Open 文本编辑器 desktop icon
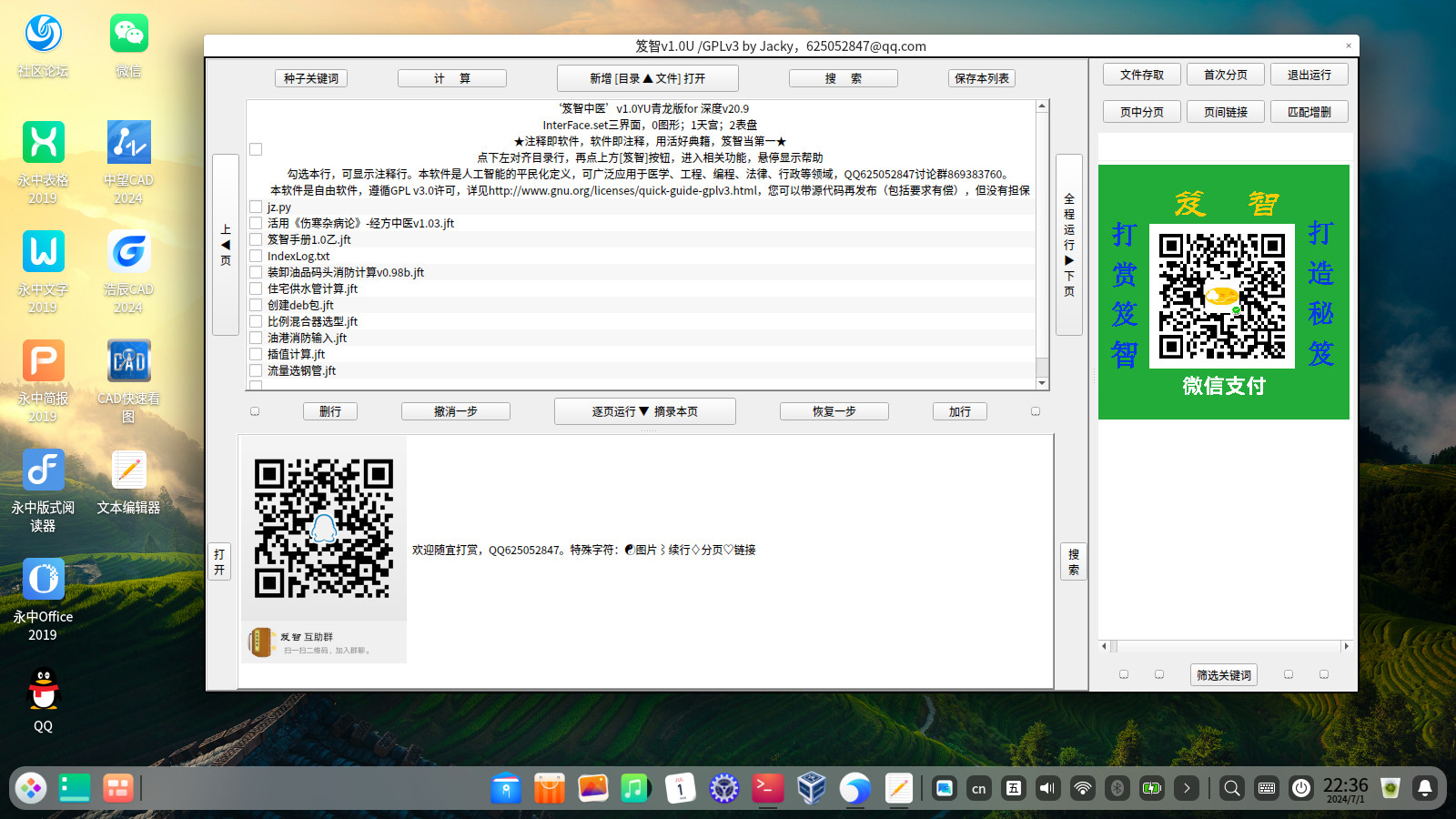 tap(128, 482)
